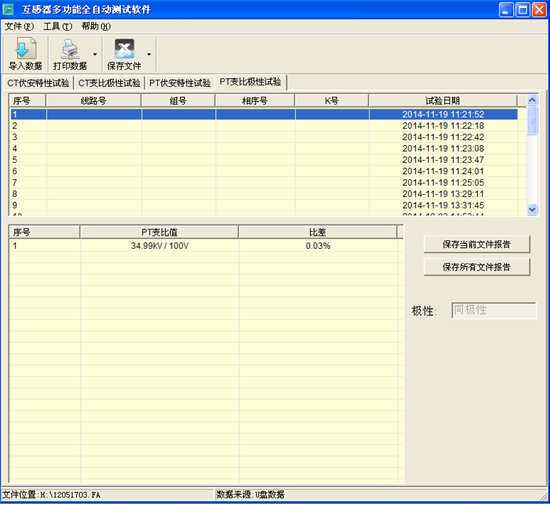Expand the 打印数据 dropdown arrow
The height and width of the screenshot is (505, 550).
[95, 54]
